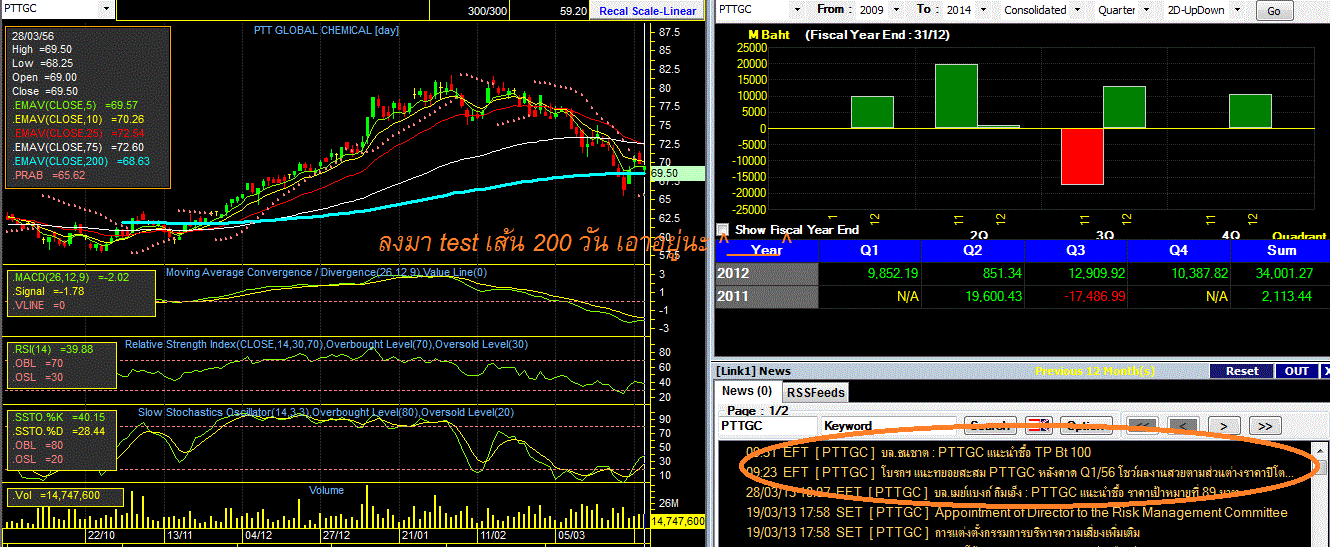Click the Keyword input field
Screen dimensions: 1330x547
[888, 425]
